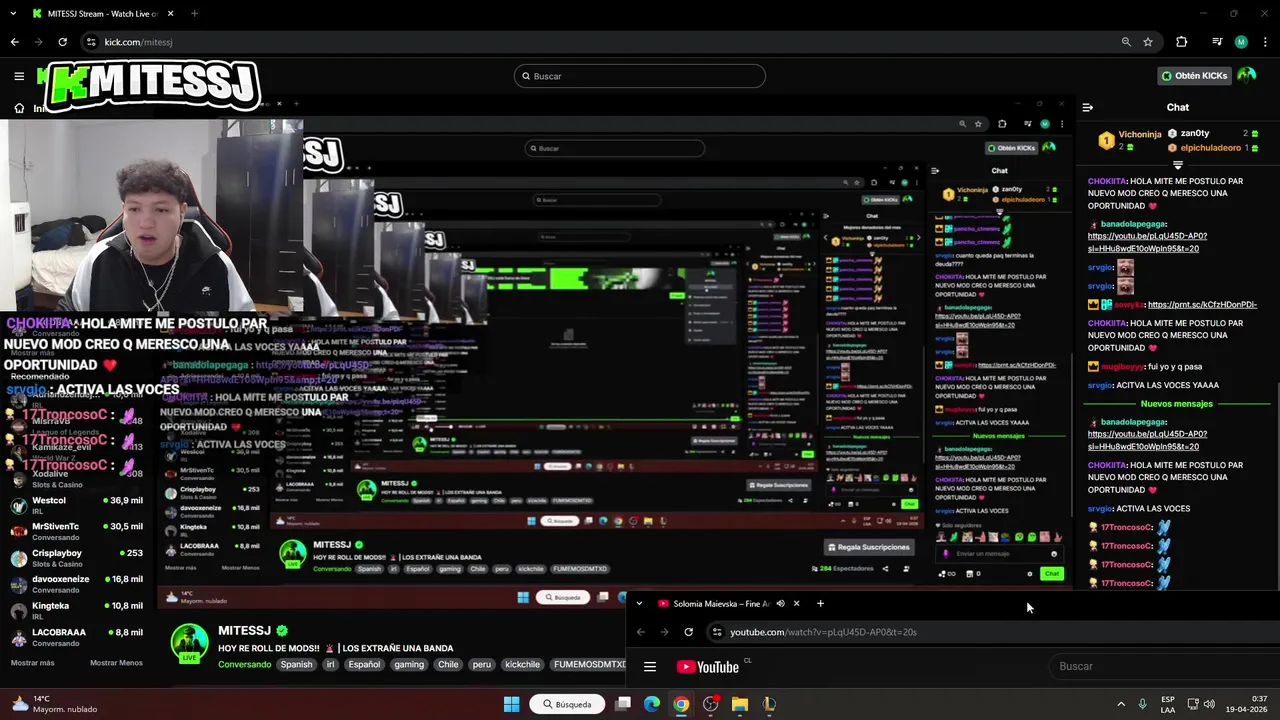Click the Kick search box labeled Buscar

click(640, 76)
